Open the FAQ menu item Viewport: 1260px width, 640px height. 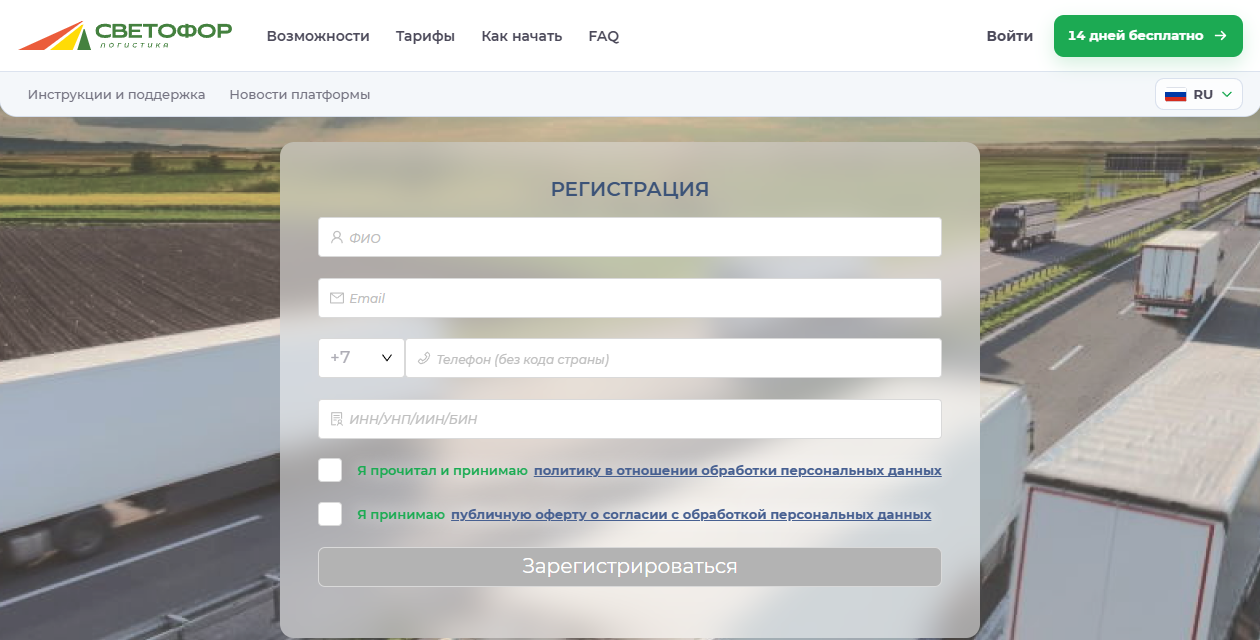click(604, 36)
